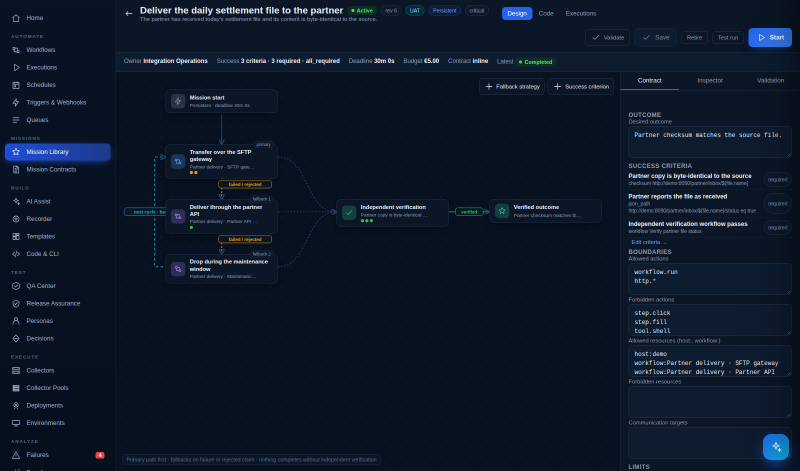Open the Contract panel tab
The width and height of the screenshot is (800, 471).
pos(649,81)
